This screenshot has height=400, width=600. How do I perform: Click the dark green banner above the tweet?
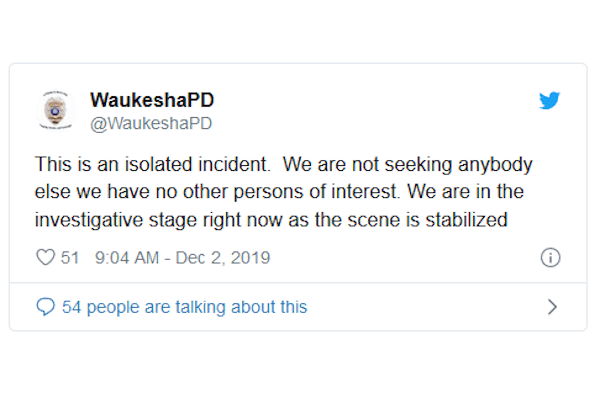300,27
